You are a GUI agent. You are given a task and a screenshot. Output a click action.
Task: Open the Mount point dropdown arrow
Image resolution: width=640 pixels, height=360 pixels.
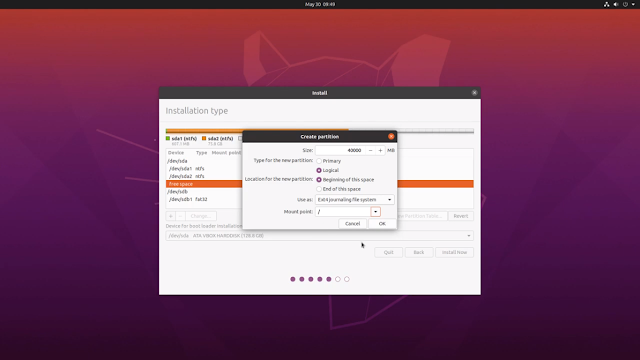tap(376, 211)
